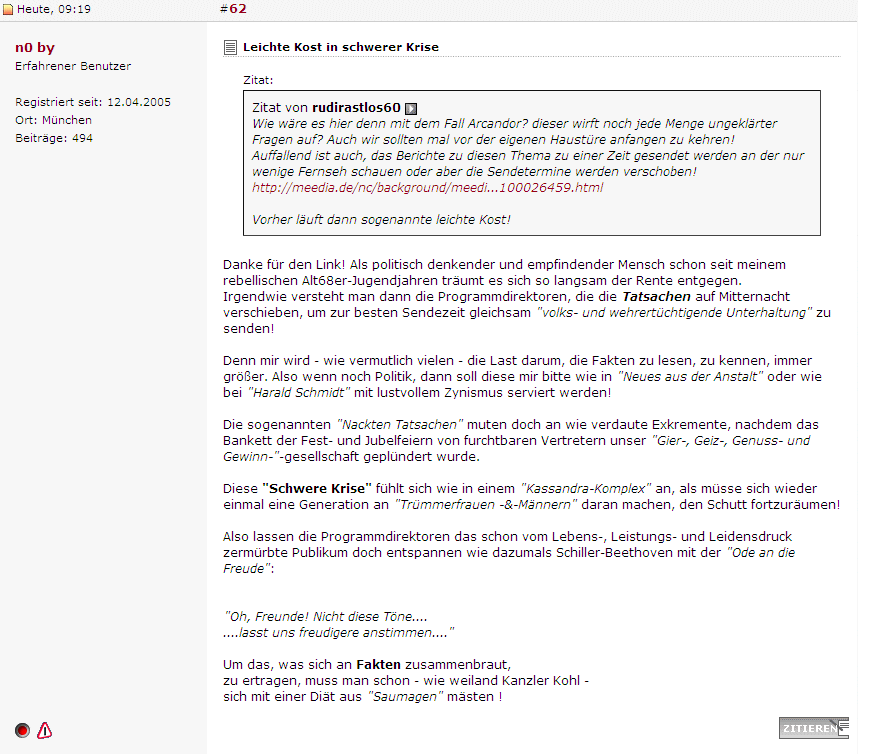This screenshot has height=754, width=870.
Task: Click the Zitieren button
Action: (x=813, y=728)
